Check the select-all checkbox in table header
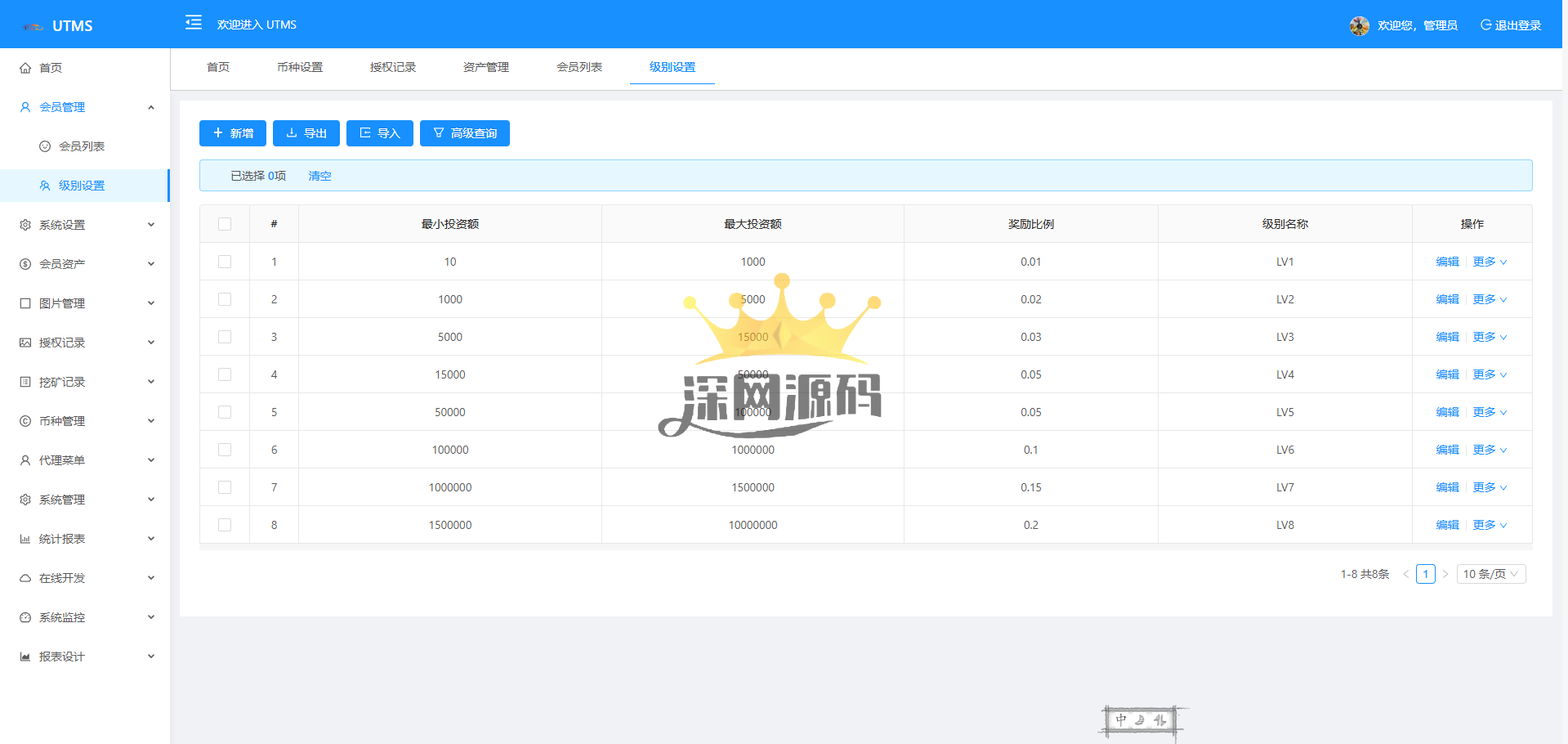The width and height of the screenshot is (1568, 744). click(x=225, y=224)
